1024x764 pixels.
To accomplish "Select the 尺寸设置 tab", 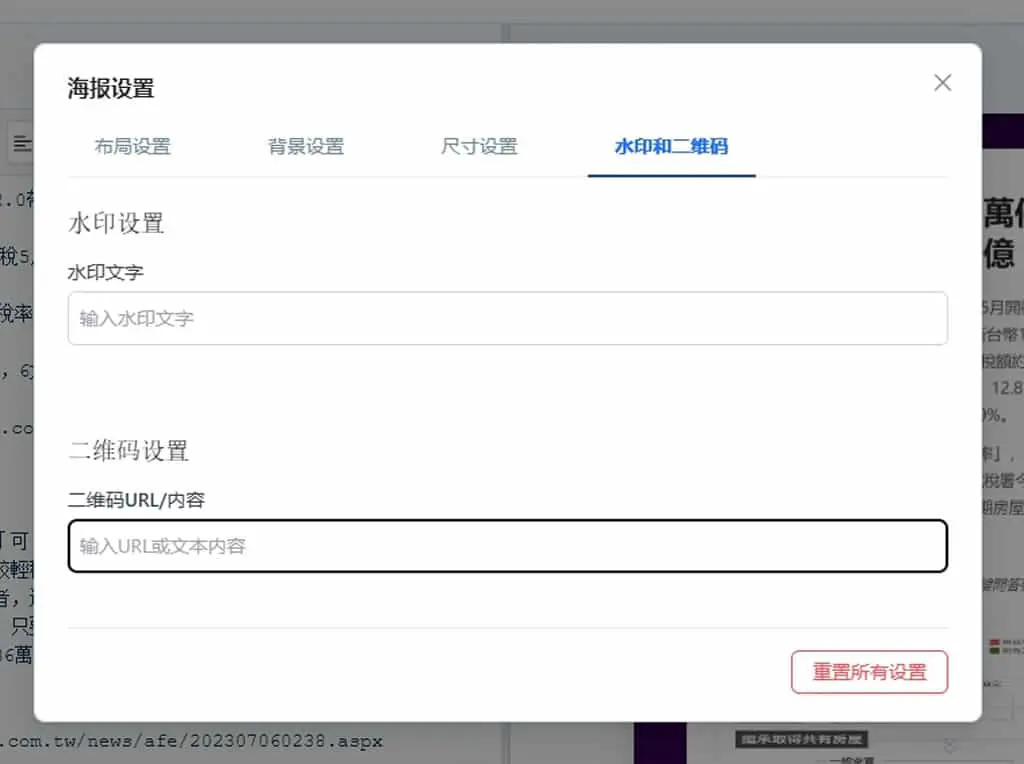I will (479, 146).
